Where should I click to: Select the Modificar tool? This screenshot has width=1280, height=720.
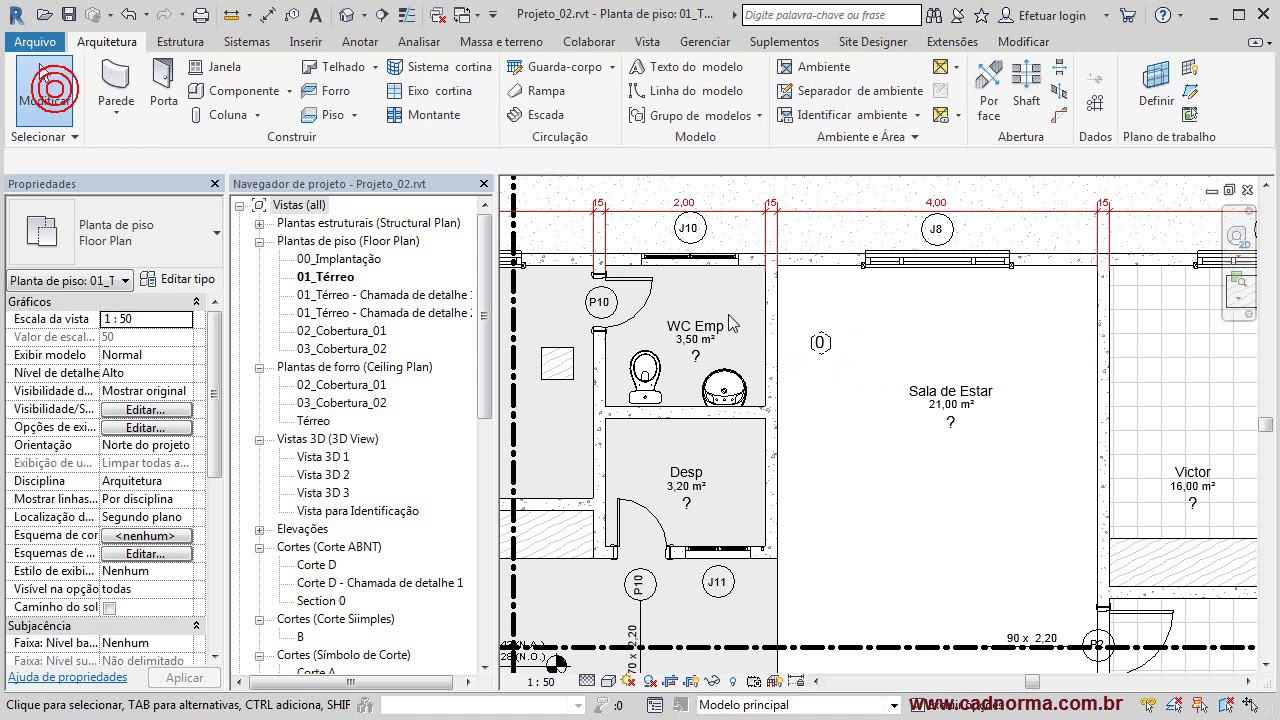point(45,90)
